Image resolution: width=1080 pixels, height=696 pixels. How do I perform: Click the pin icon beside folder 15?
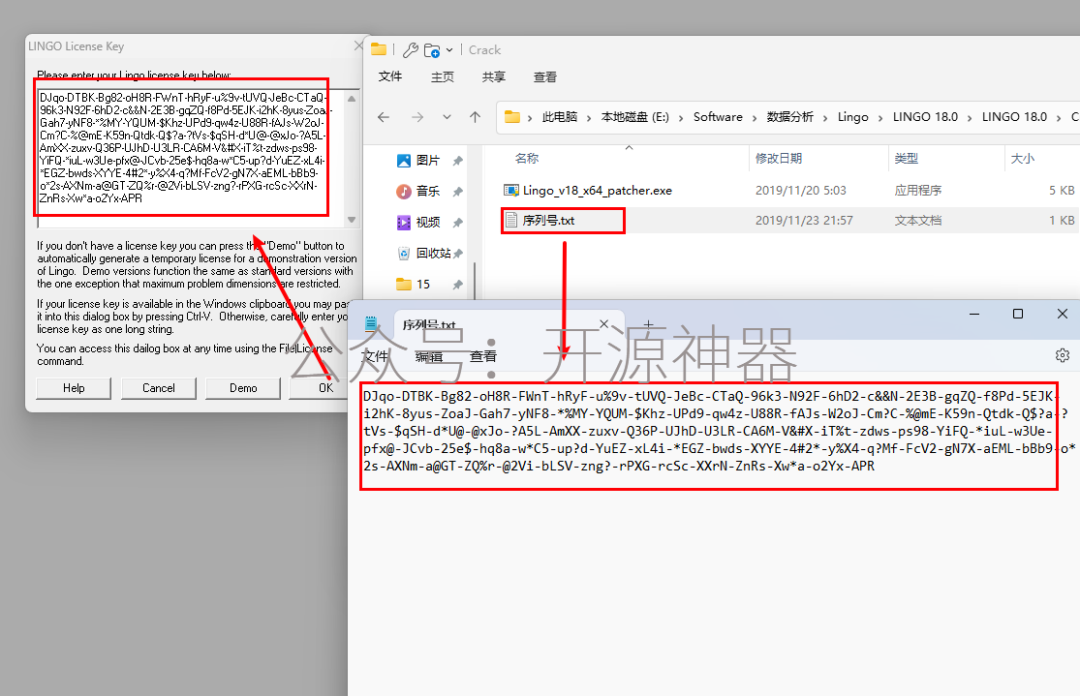[457, 285]
